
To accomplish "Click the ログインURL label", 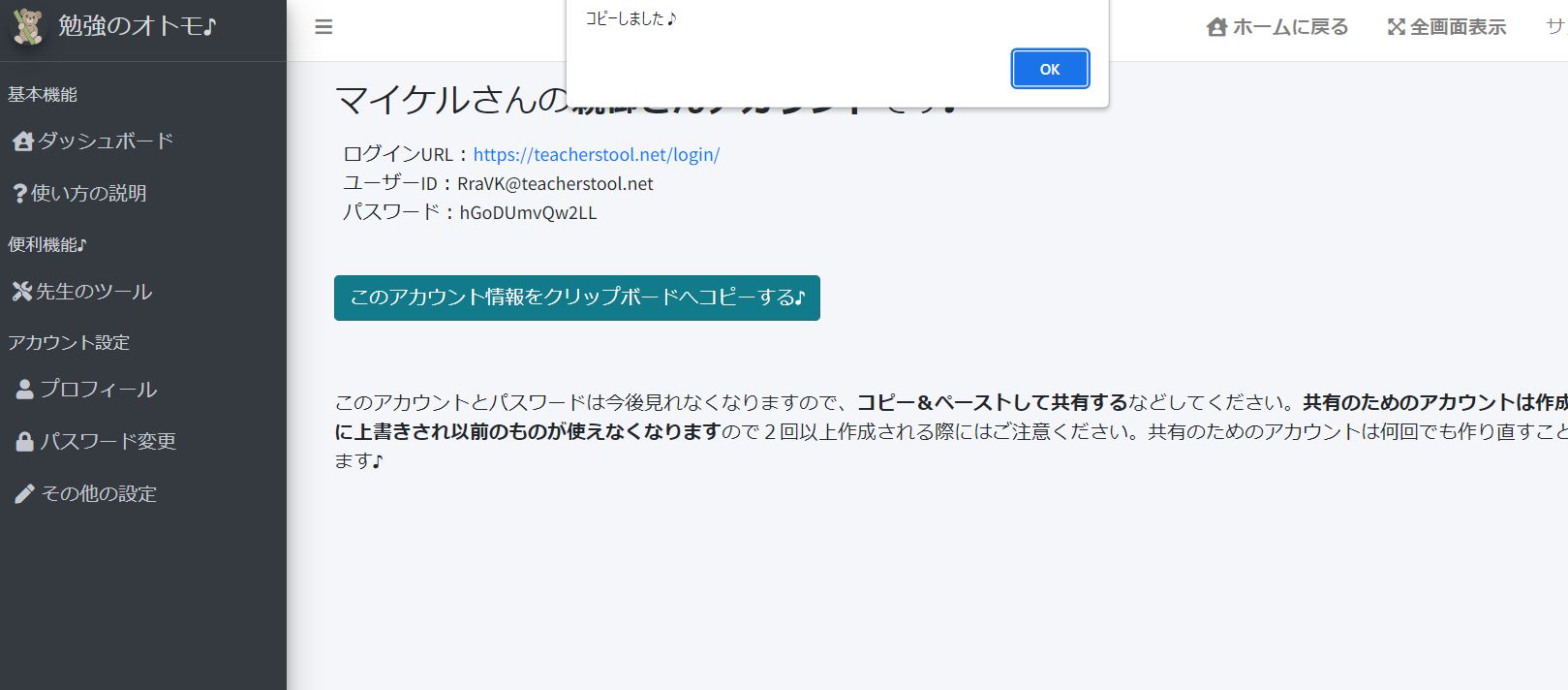I will (399, 155).
